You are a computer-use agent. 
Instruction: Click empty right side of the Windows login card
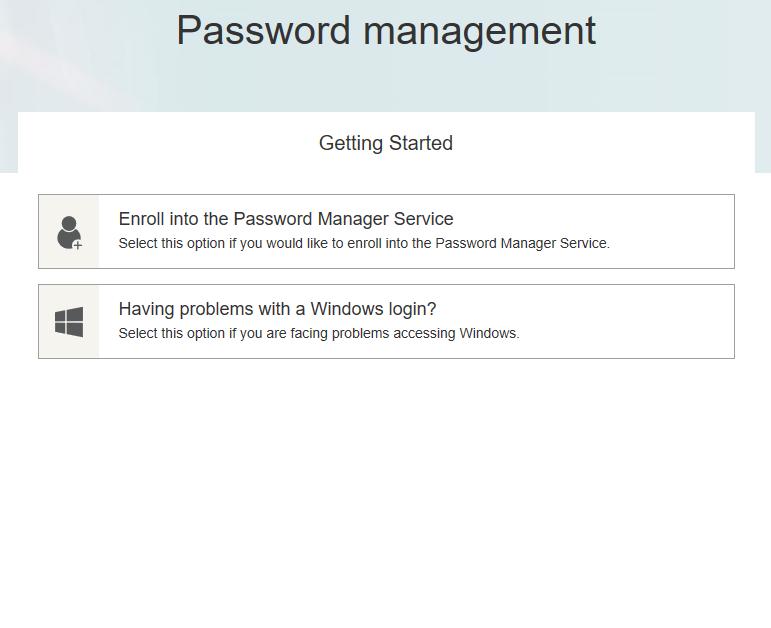coord(629,321)
